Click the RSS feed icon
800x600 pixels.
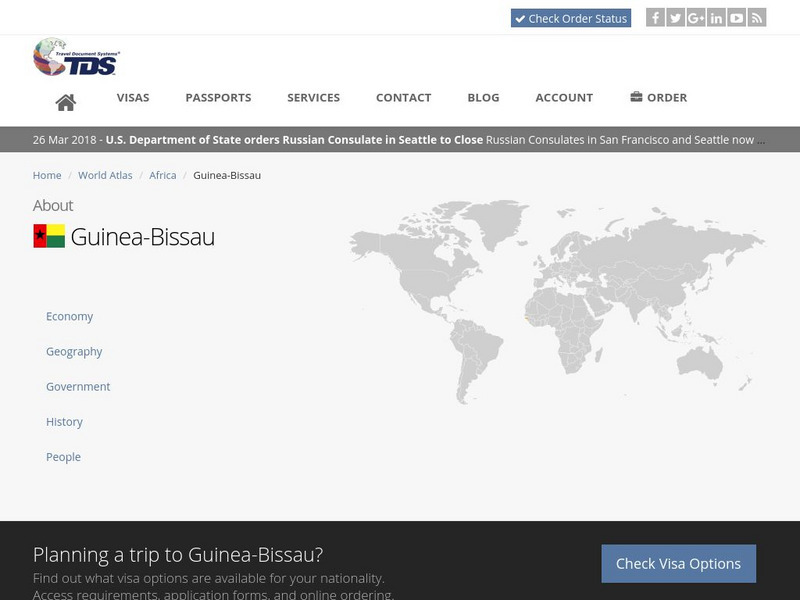(757, 17)
